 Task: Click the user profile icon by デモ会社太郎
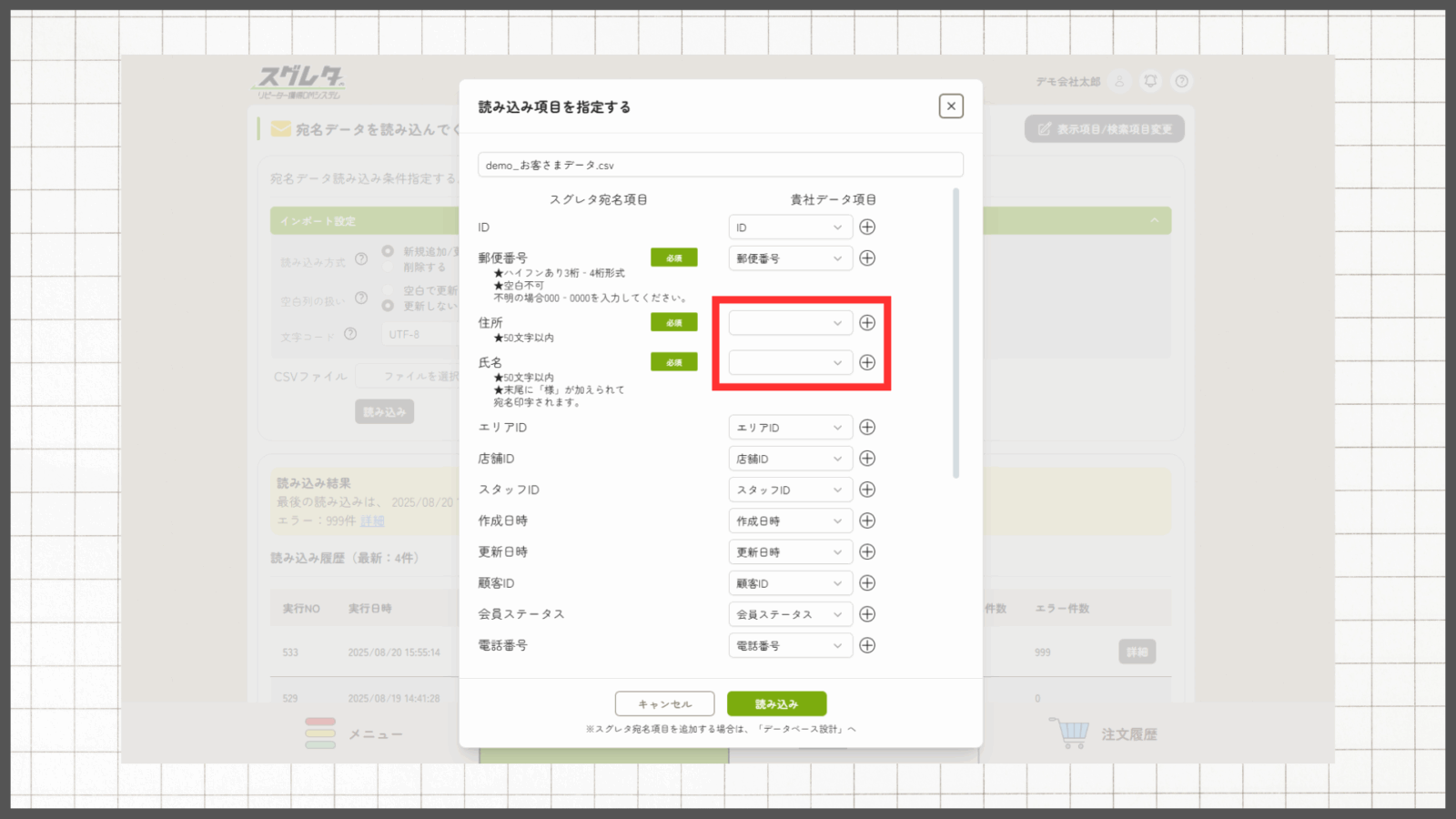[x=1119, y=81]
